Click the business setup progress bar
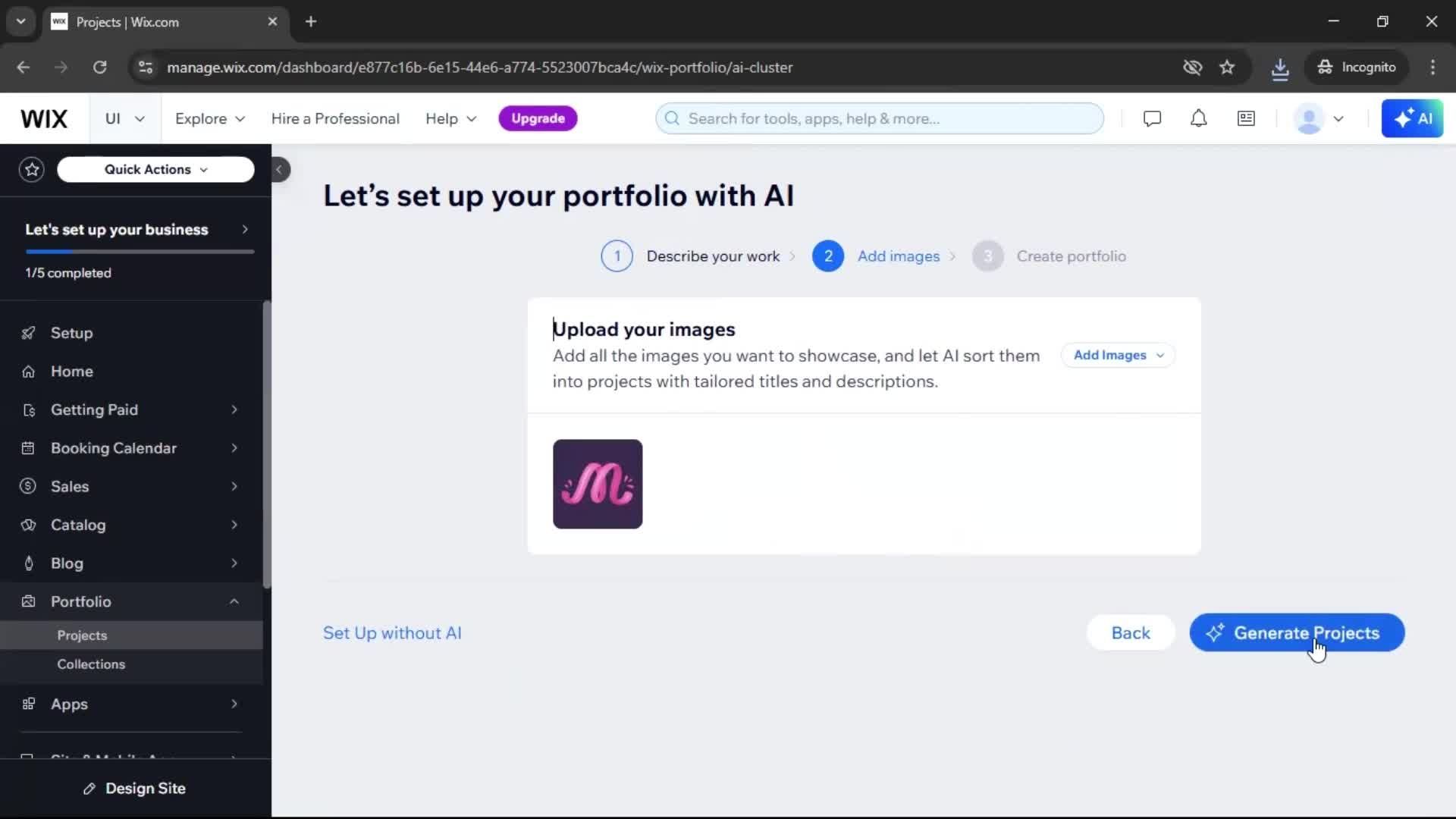Screen dimensions: 1456x819 (x=140, y=251)
